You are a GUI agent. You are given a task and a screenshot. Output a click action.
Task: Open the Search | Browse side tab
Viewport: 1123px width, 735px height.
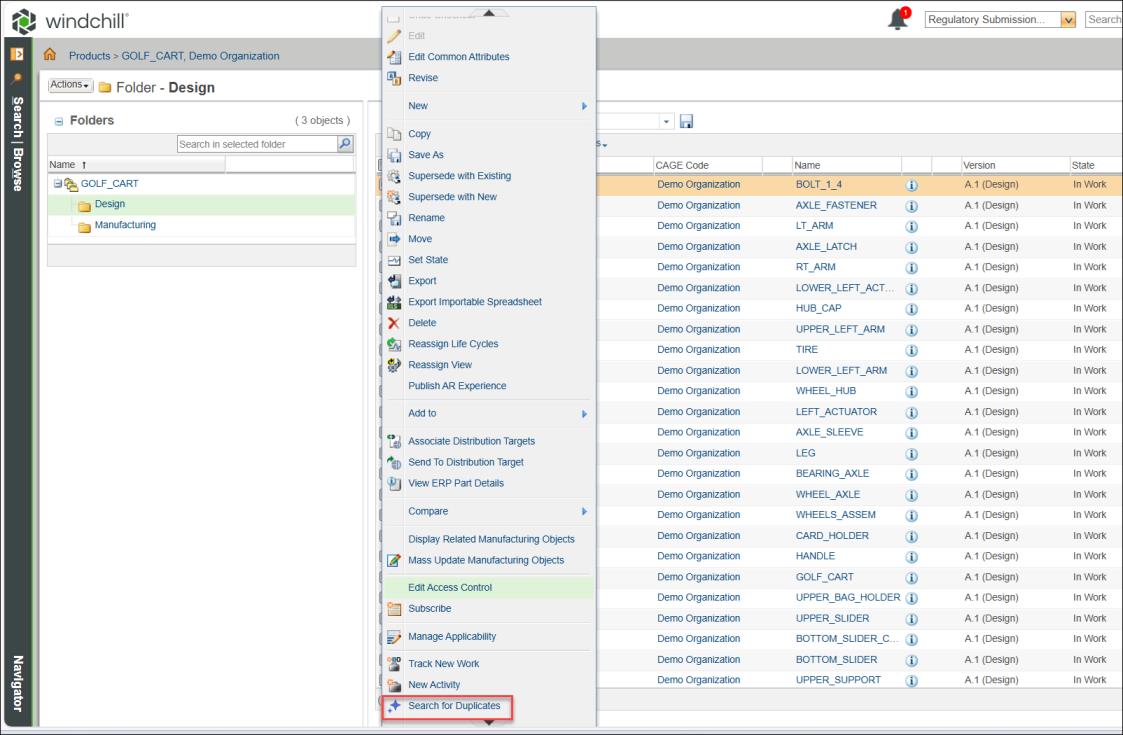coord(18,143)
